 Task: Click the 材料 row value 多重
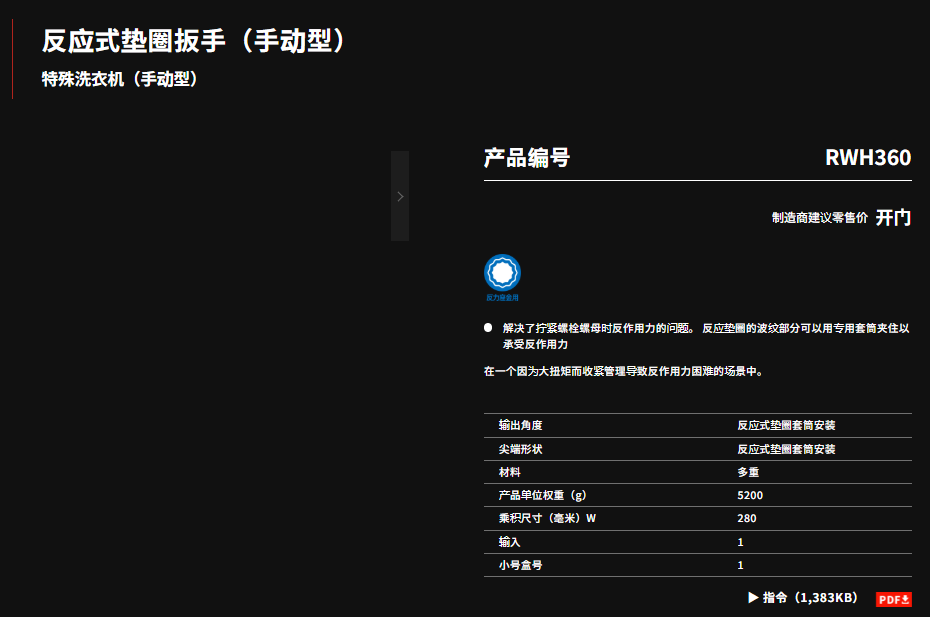click(x=749, y=472)
